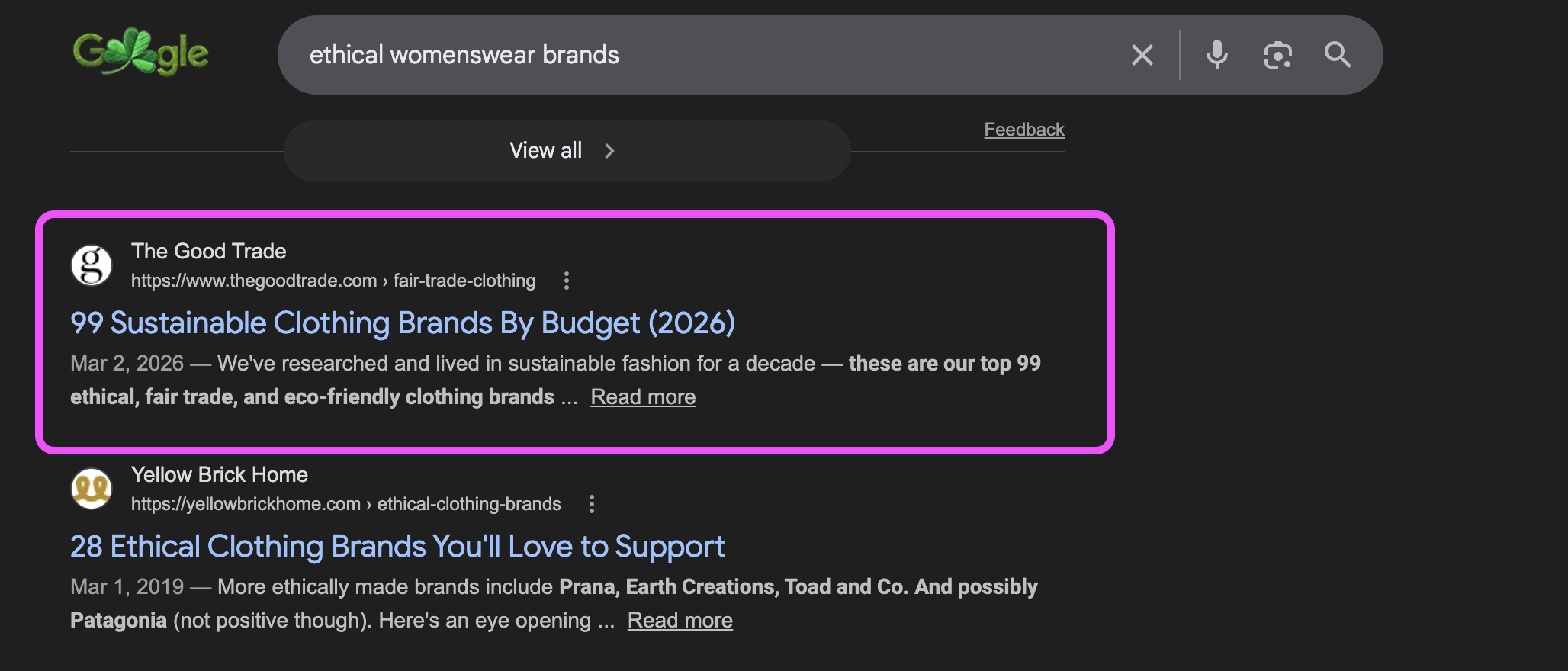Open image search via camera lens icon
1568x671 pixels.
tap(1278, 55)
